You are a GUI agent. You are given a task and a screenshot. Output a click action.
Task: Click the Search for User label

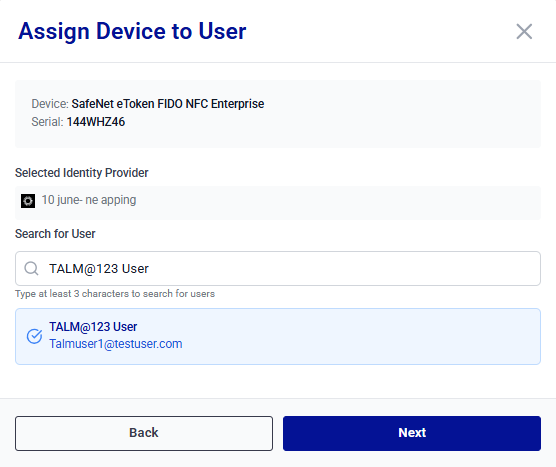[x=55, y=234]
